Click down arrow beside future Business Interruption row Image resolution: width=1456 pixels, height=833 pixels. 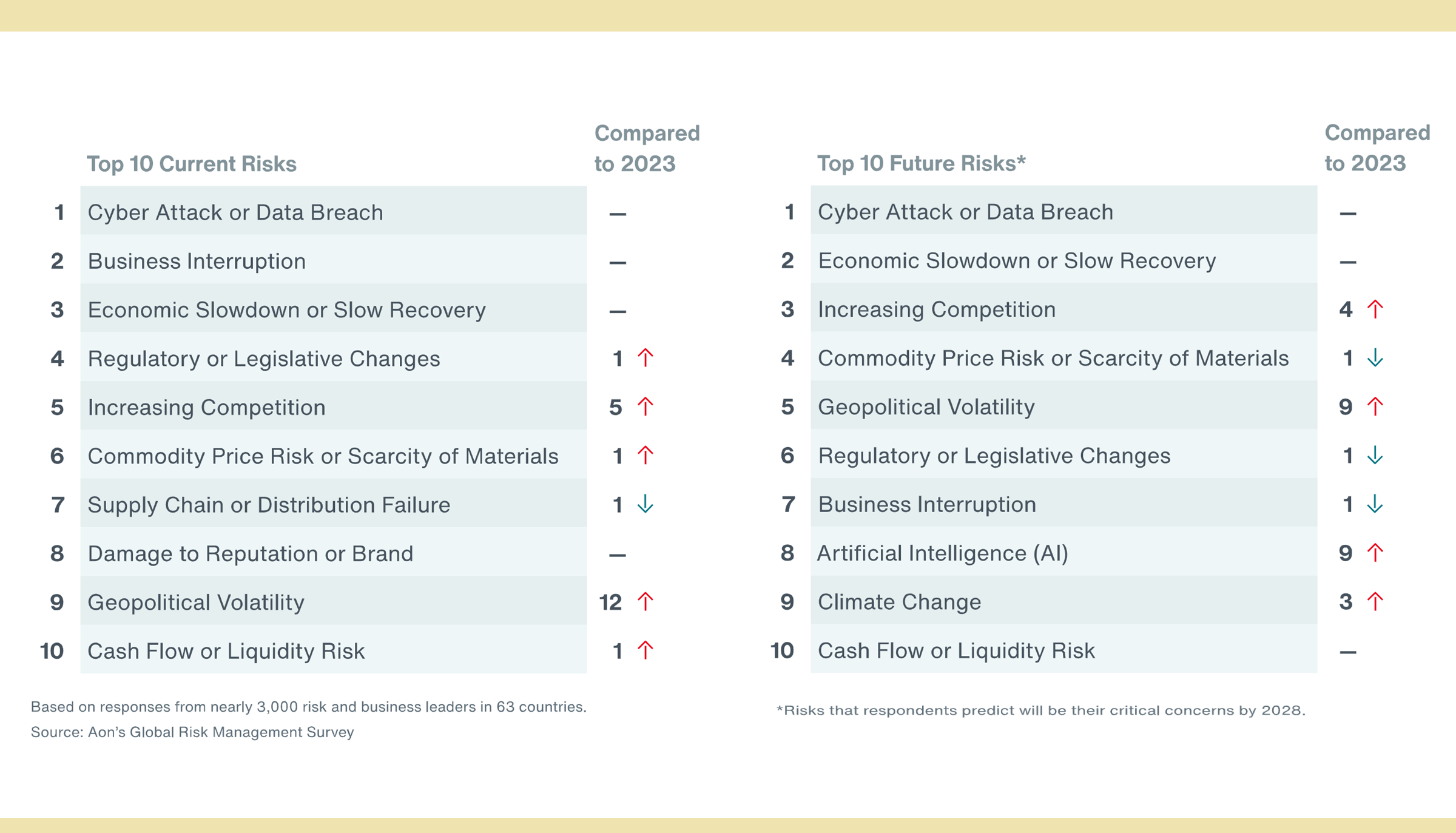pyautogui.click(x=1375, y=504)
